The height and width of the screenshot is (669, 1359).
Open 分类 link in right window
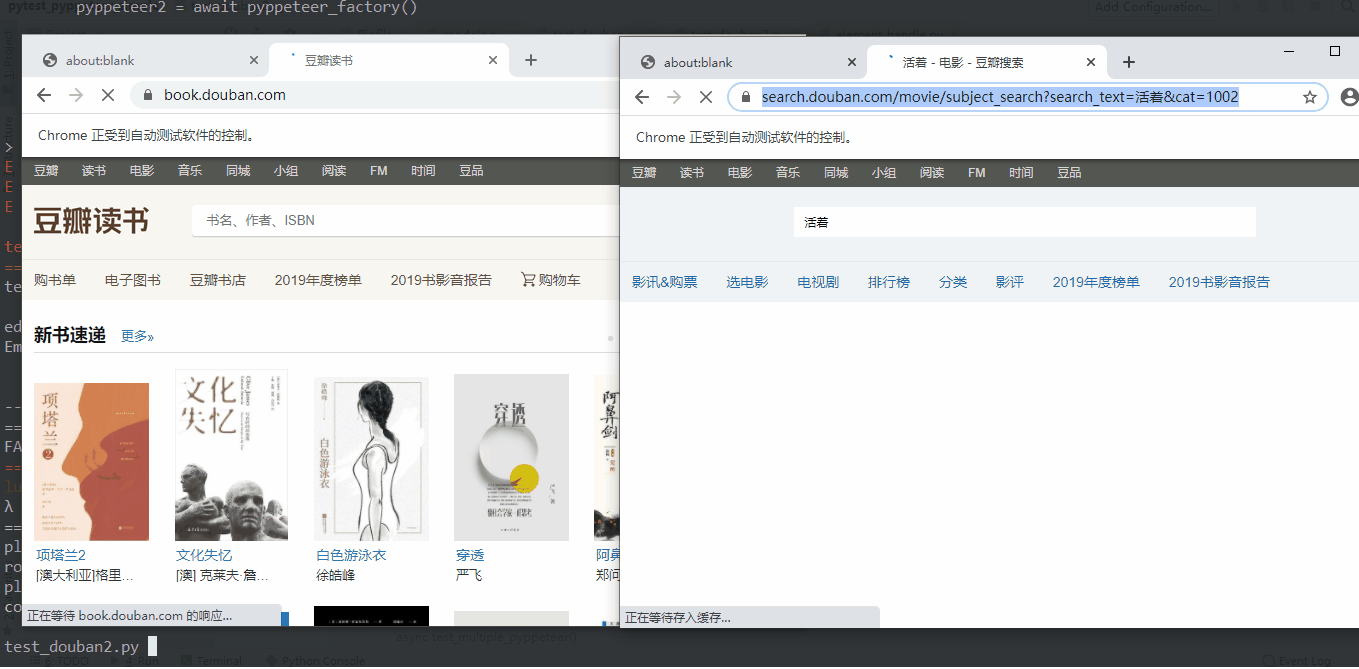[953, 282]
